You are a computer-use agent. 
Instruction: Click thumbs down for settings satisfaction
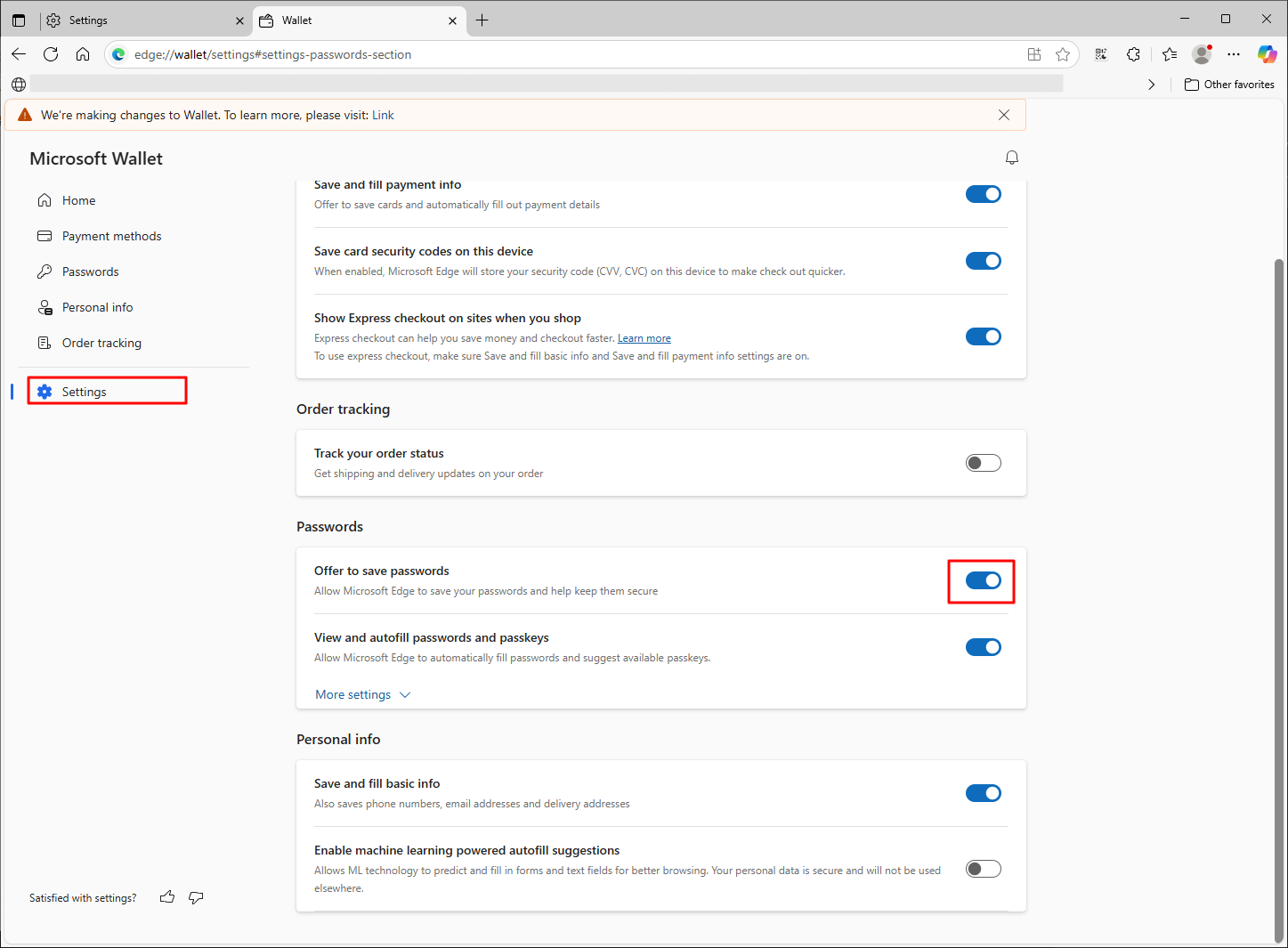(x=196, y=897)
